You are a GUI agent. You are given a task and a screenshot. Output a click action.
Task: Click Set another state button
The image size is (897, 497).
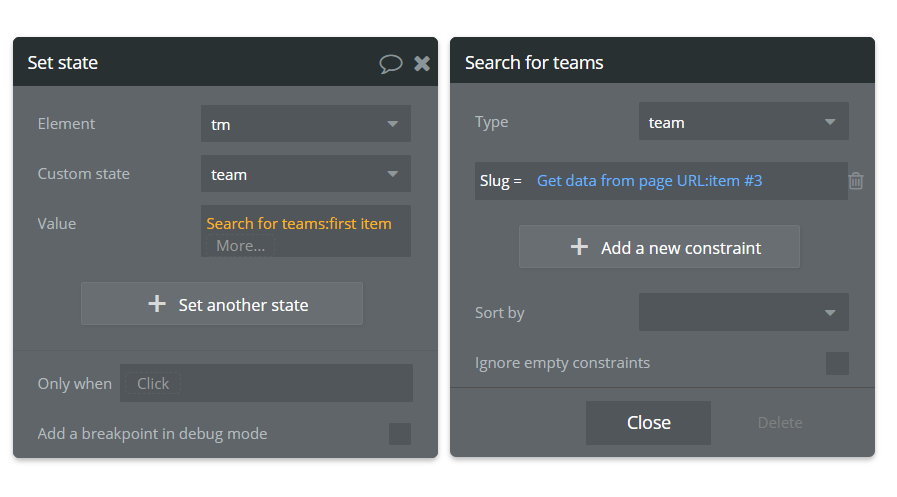[222, 304]
